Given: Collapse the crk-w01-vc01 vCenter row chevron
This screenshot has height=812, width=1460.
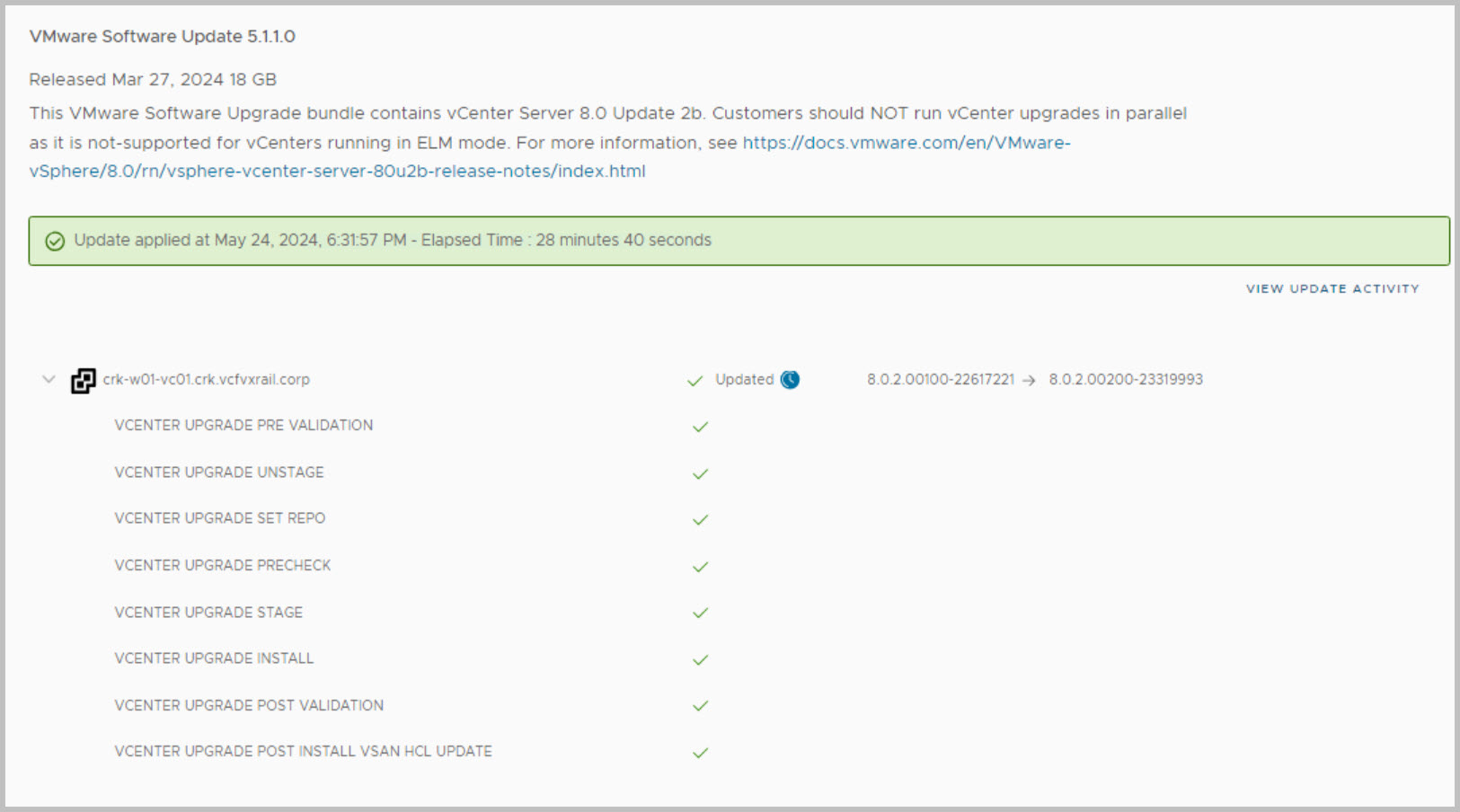Looking at the screenshot, I should pyautogui.click(x=49, y=379).
